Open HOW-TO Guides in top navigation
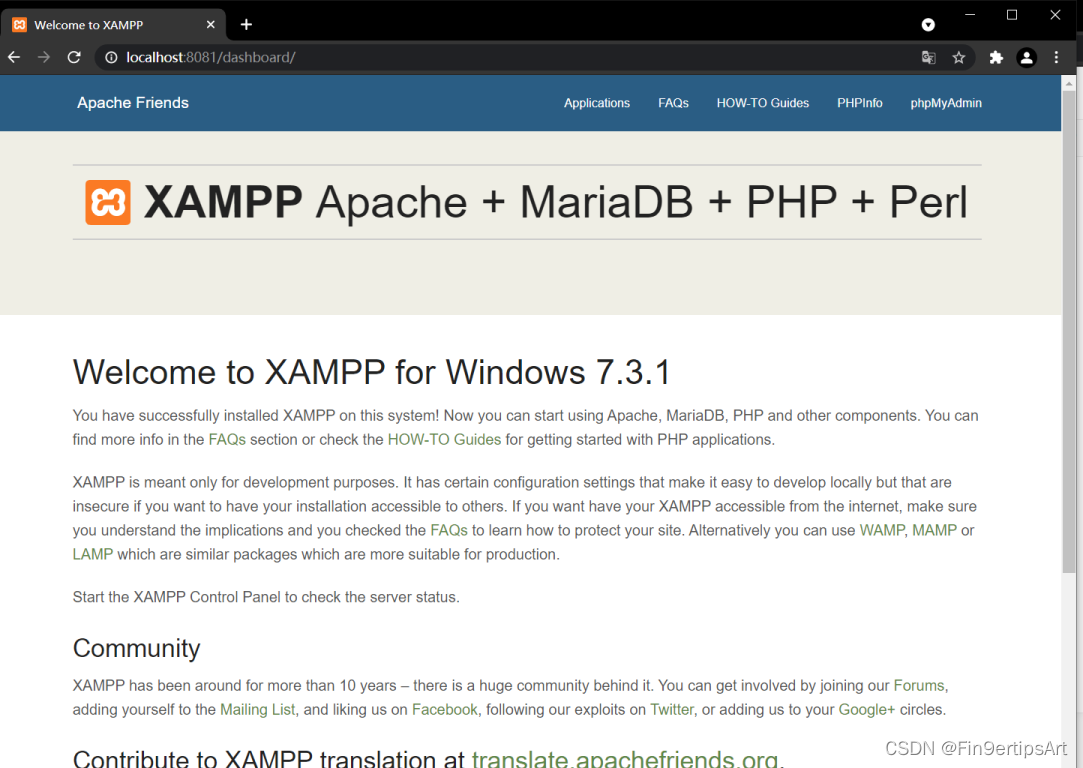1083x768 pixels. click(x=763, y=103)
